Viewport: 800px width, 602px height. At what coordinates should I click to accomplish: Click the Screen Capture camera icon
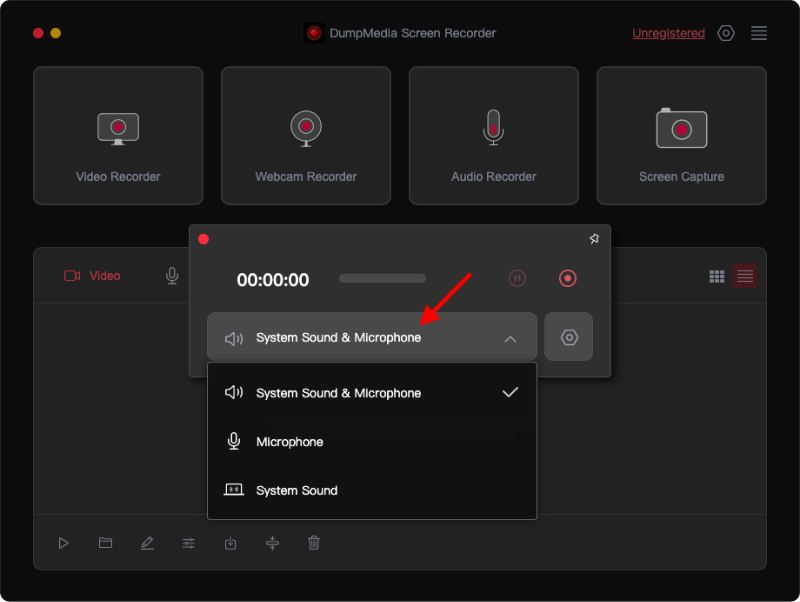tap(681, 128)
